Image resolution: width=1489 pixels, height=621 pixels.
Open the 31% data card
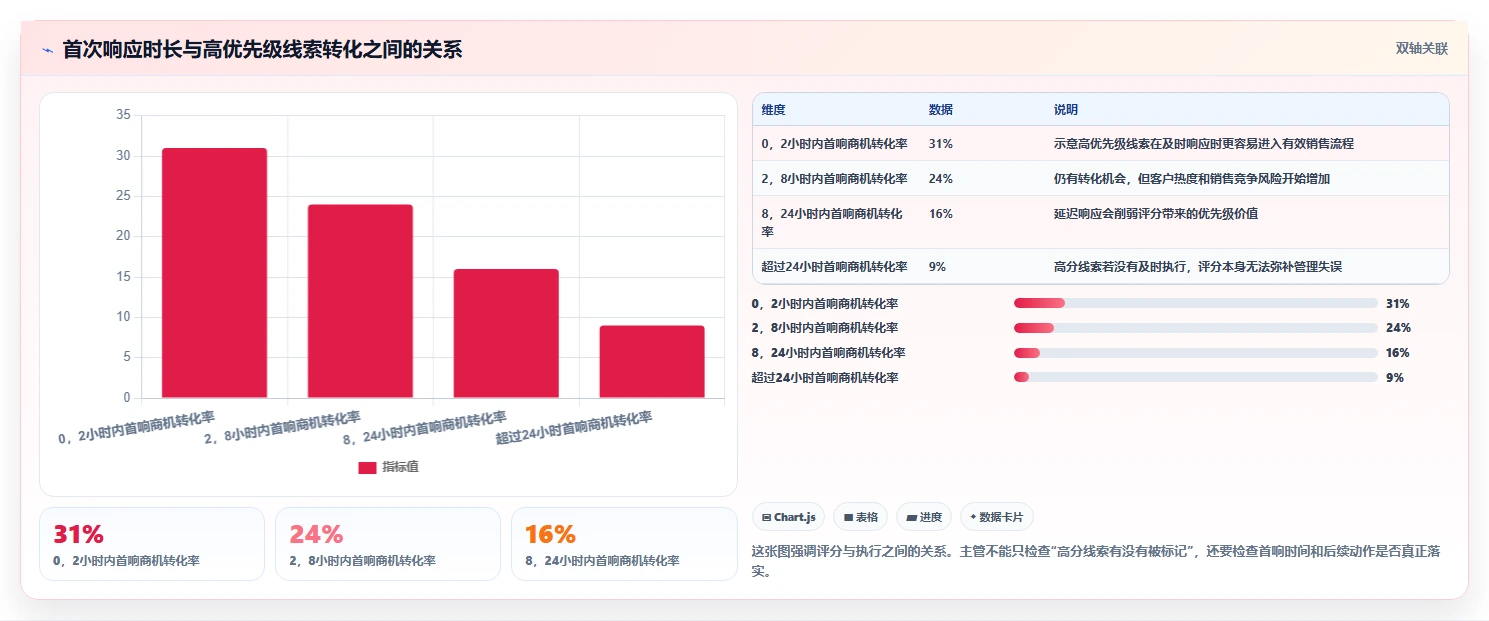(152, 544)
